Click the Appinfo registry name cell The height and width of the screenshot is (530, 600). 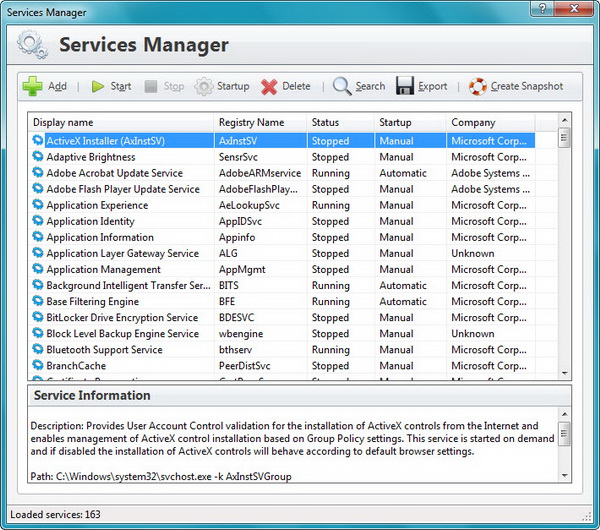click(237, 237)
